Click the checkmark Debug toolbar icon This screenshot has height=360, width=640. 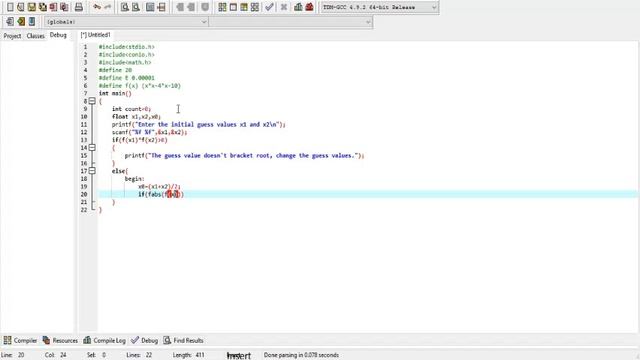269,7
